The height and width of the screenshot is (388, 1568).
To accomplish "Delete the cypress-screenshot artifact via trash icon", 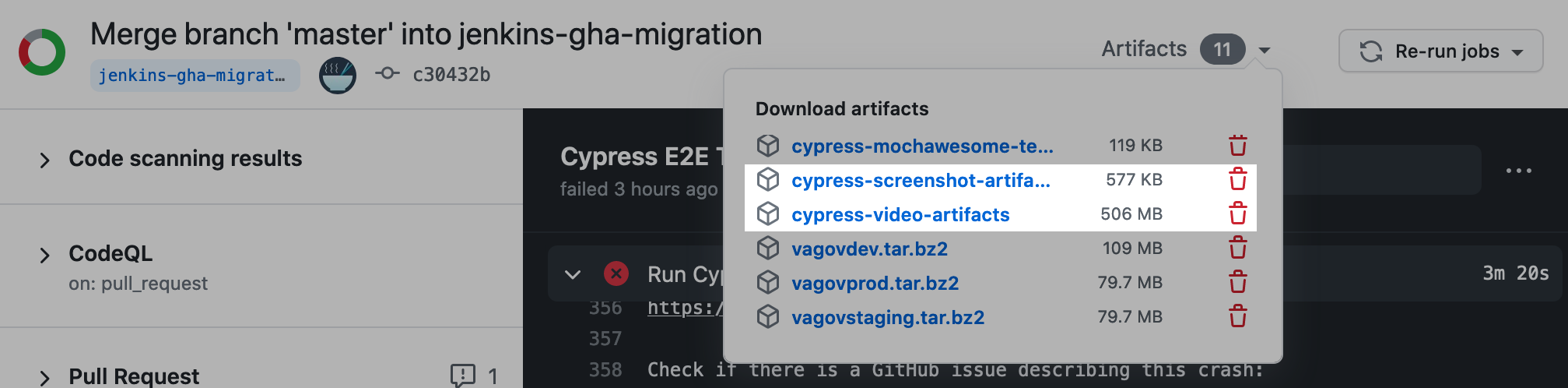I will (x=1237, y=180).
